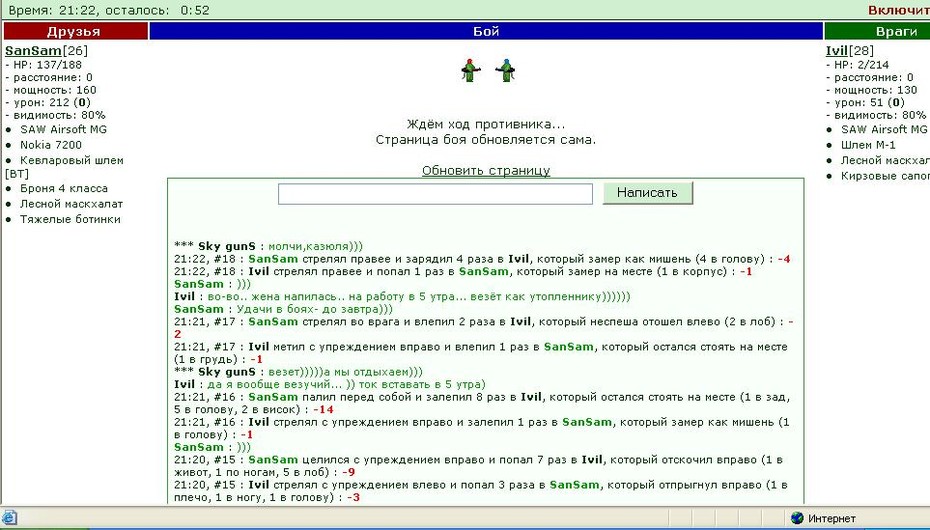
Task: Click the red soldier figure icon
Action: click(x=470, y=71)
